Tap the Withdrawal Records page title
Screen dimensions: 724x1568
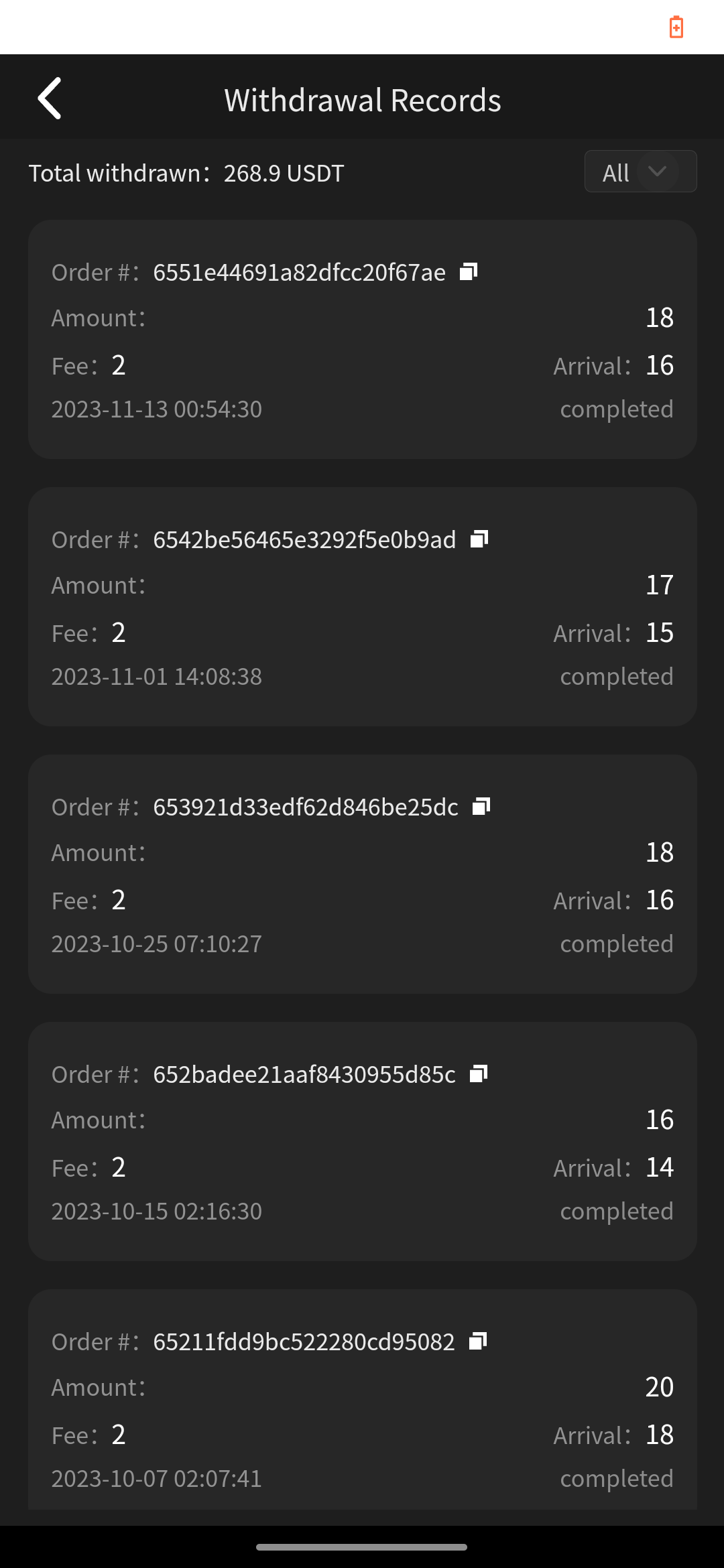tap(363, 101)
